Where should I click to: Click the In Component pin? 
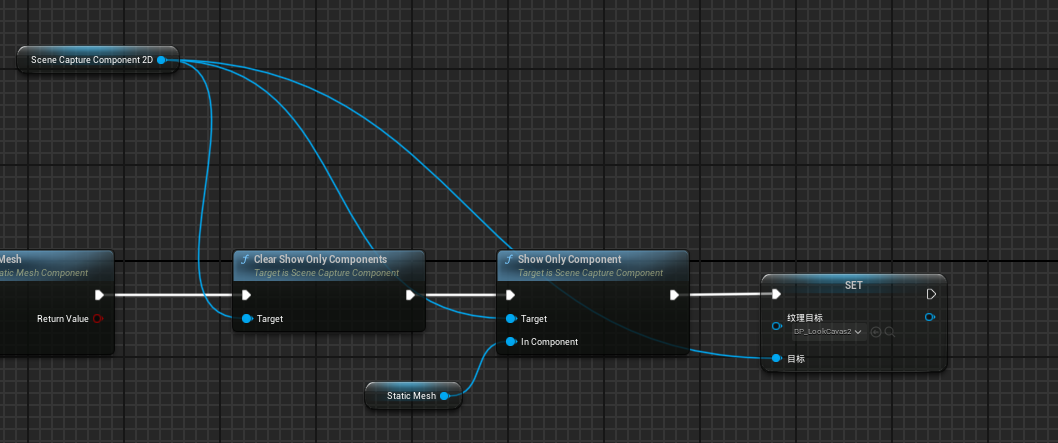click(511, 342)
